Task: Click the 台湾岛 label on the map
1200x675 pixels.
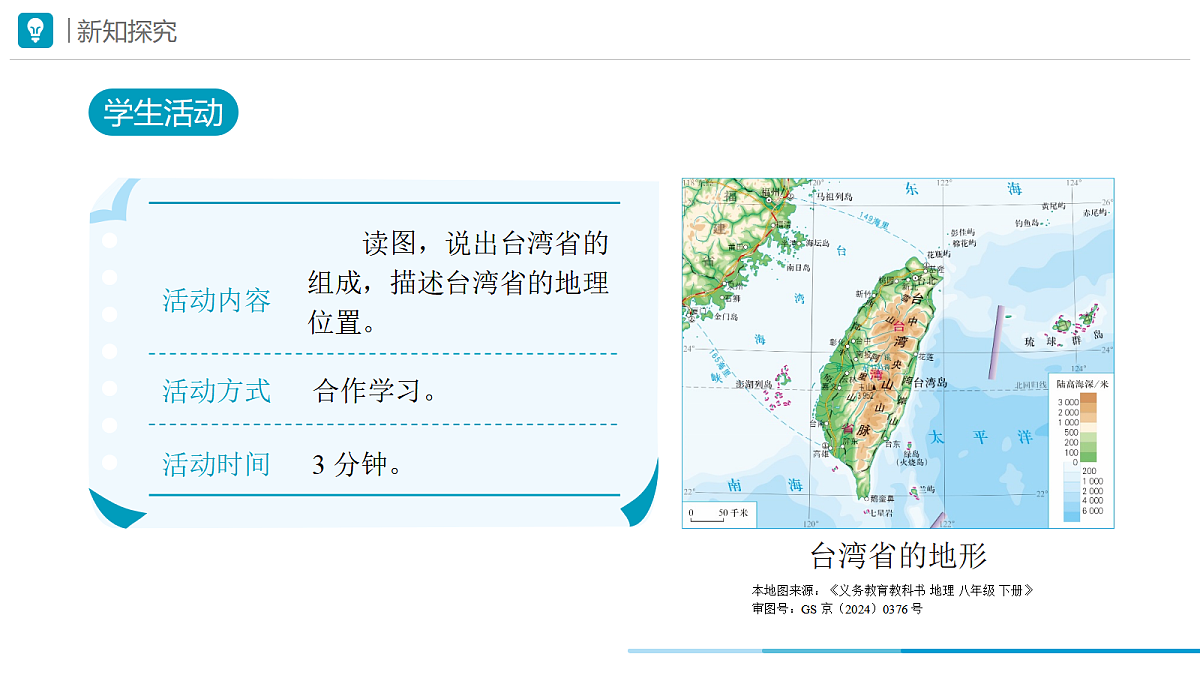Action: [930, 382]
